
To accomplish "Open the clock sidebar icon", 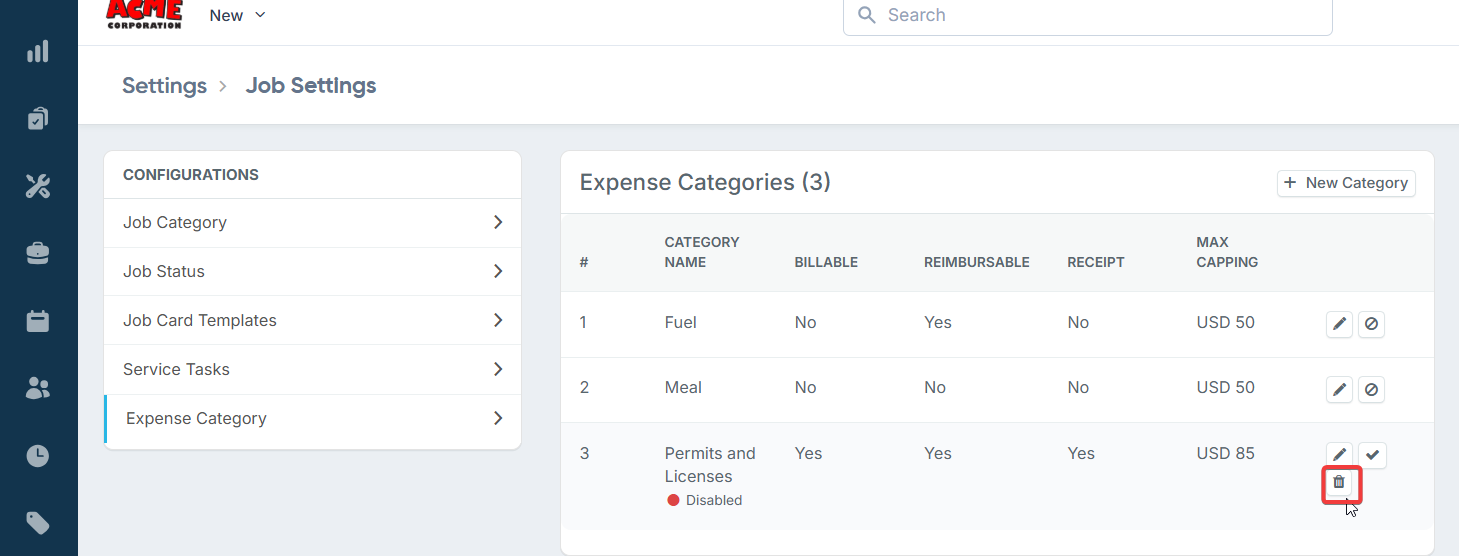I will (x=38, y=456).
